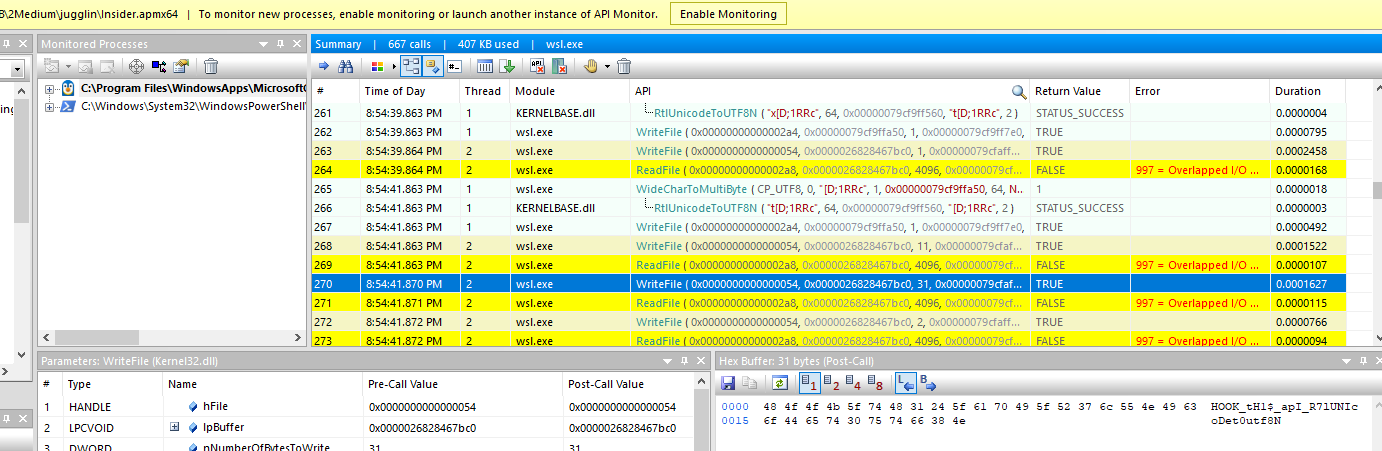Select 8-byte grouping in Hex Buffer
Image resolution: width=1382 pixels, height=451 pixels.
(x=874, y=382)
